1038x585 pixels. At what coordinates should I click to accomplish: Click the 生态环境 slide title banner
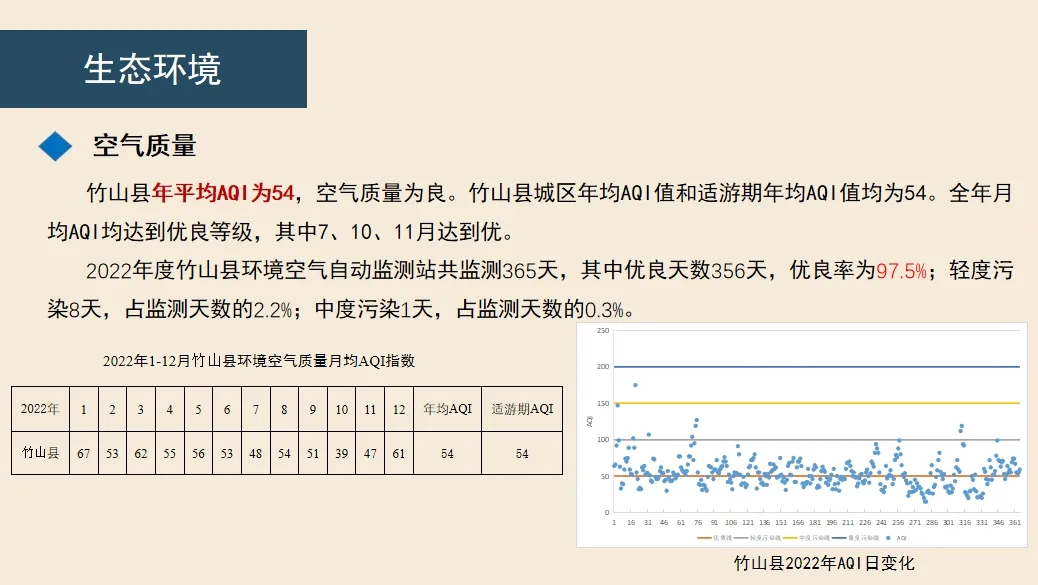pyautogui.click(x=153, y=69)
